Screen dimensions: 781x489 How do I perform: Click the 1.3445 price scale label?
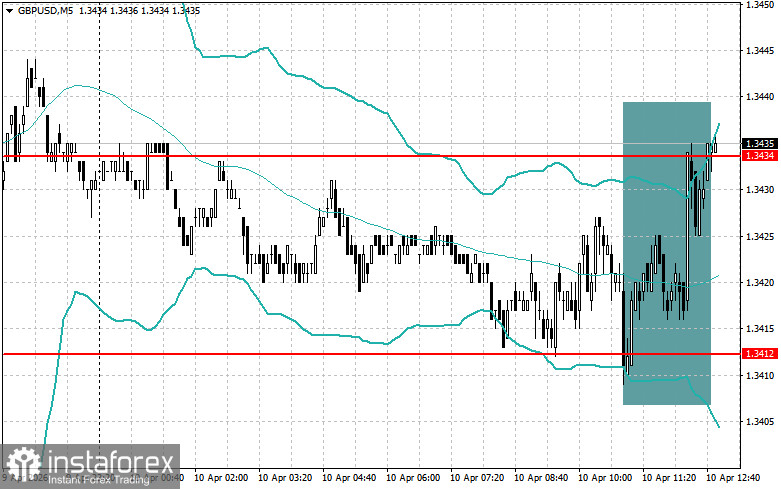pos(760,51)
